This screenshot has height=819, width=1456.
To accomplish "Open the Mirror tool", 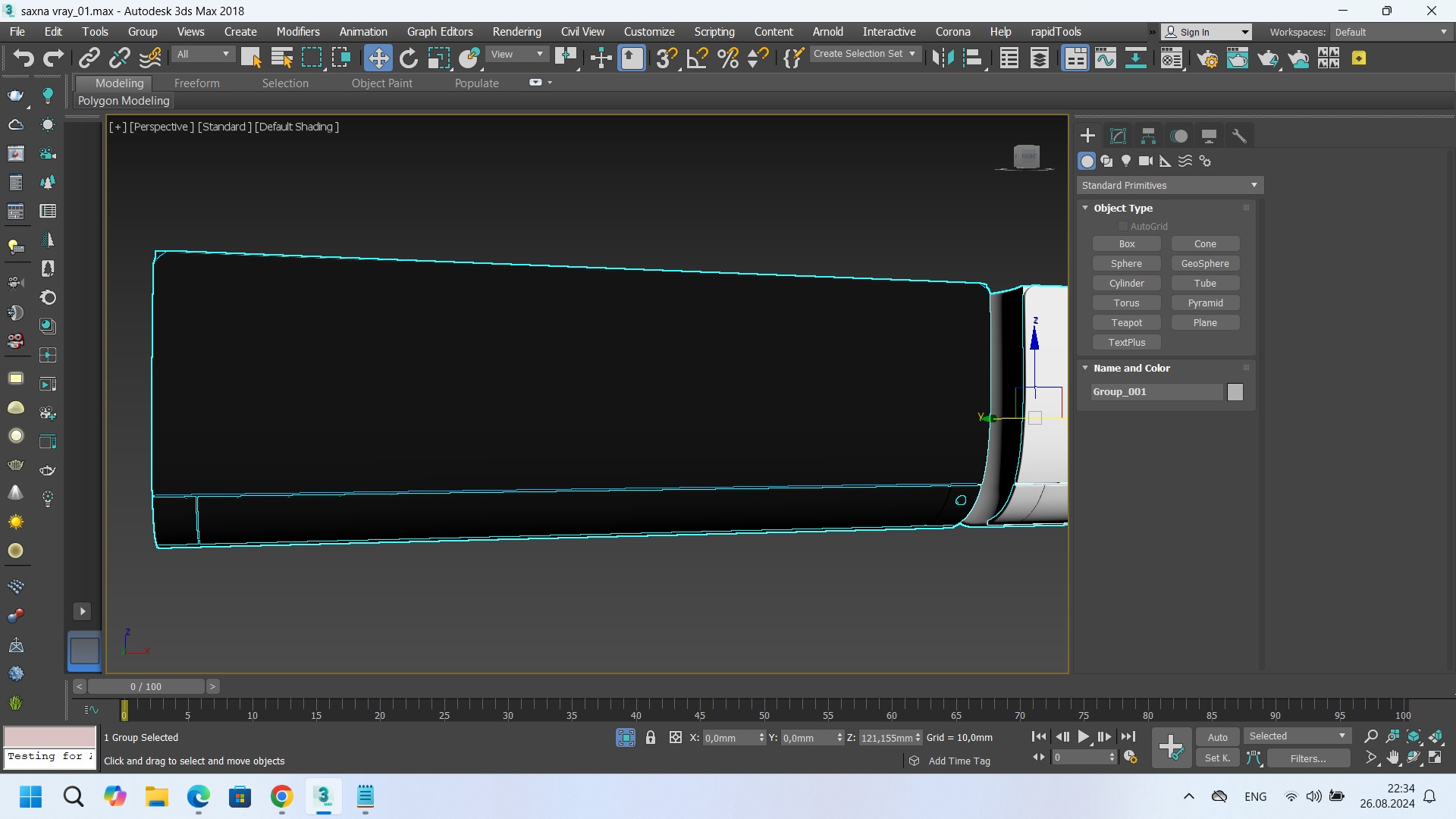I will pos(943,58).
